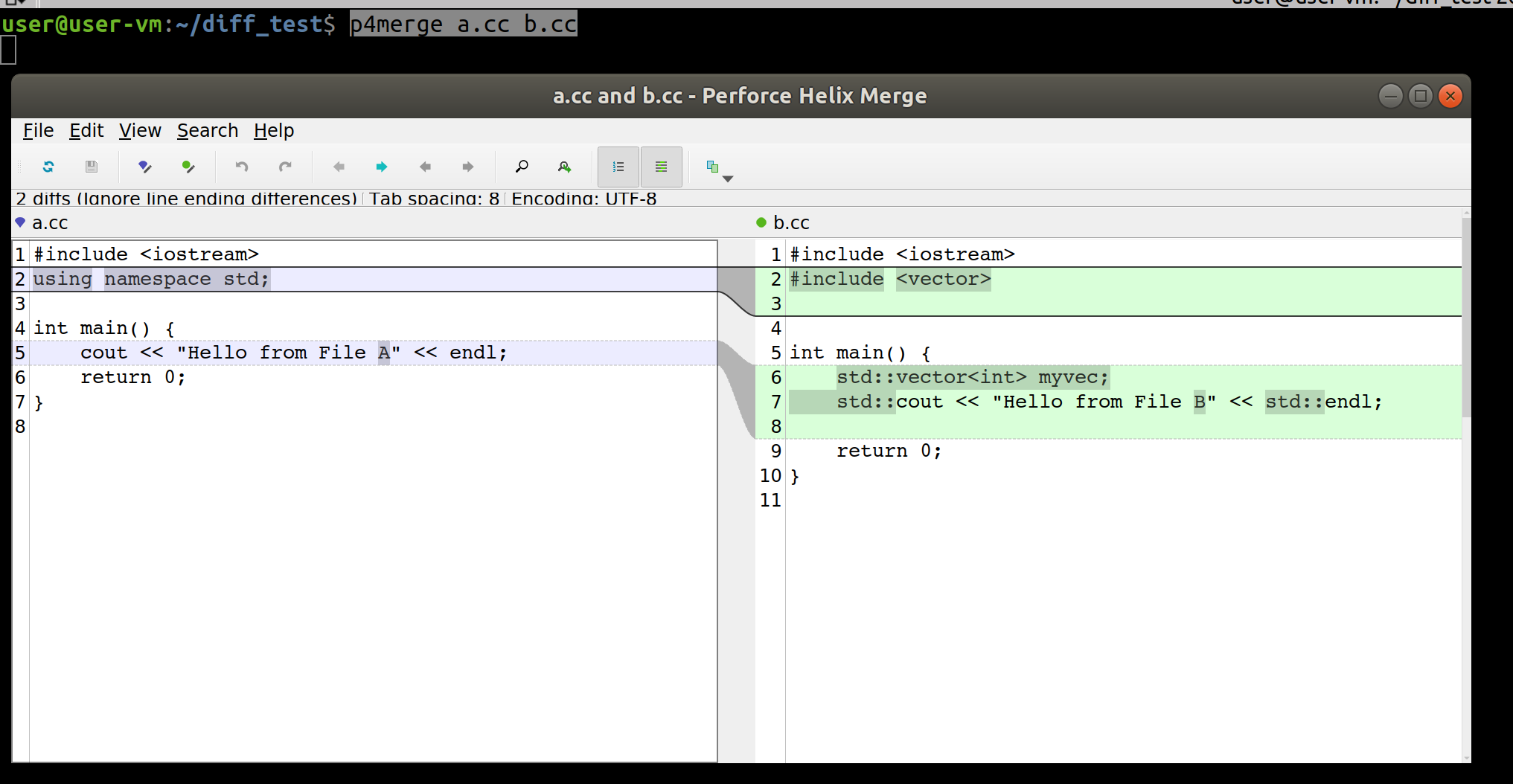
Task: Select the edit right file pencil icon
Action: point(188,167)
